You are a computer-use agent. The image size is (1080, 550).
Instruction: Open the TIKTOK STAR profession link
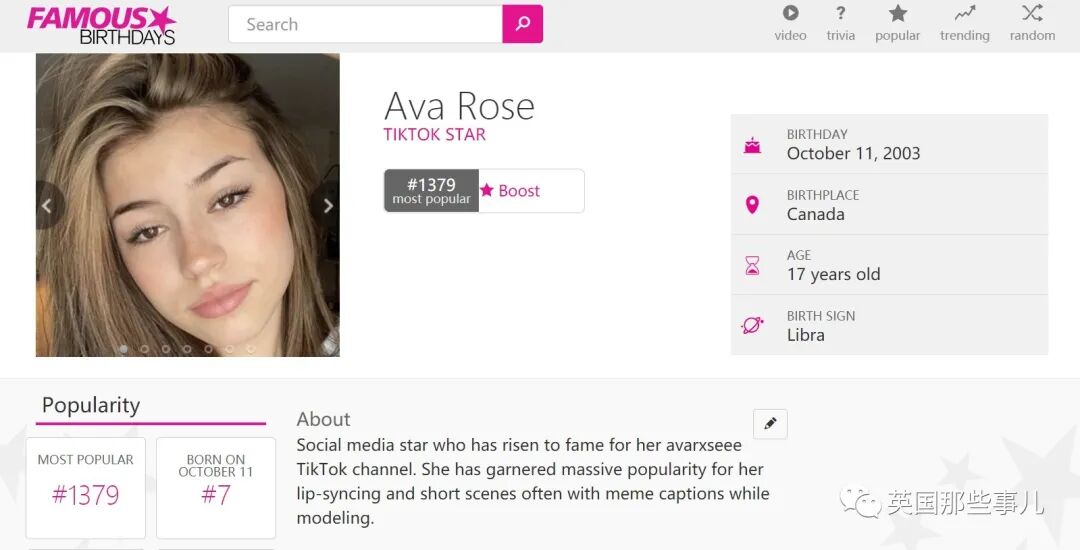coord(435,134)
